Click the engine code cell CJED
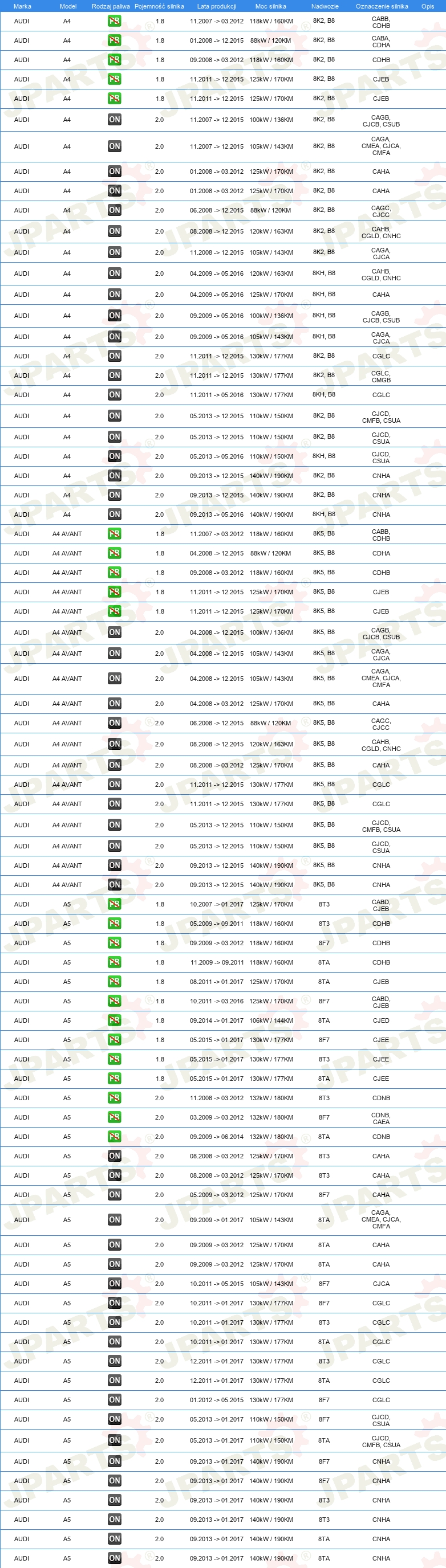Image resolution: width=446 pixels, height=1568 pixels. click(381, 1021)
